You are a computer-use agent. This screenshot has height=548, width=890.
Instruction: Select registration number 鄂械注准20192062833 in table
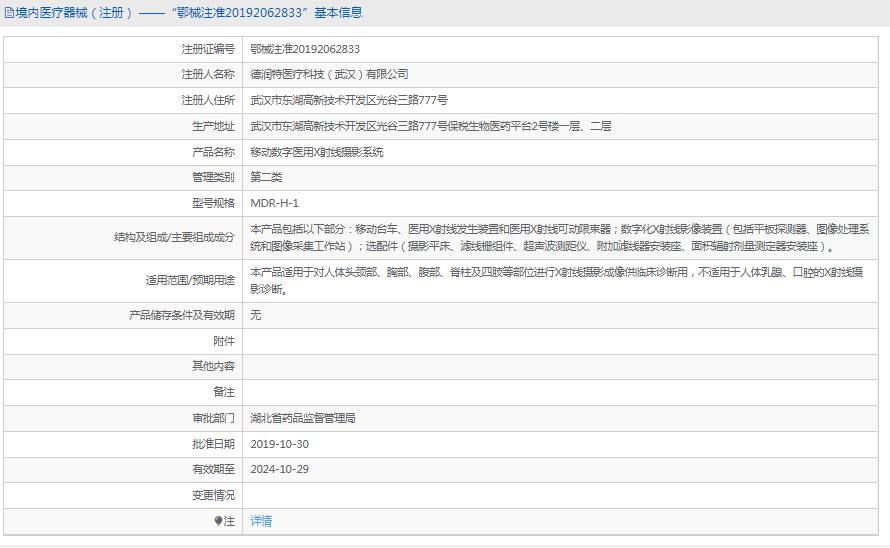305,49
